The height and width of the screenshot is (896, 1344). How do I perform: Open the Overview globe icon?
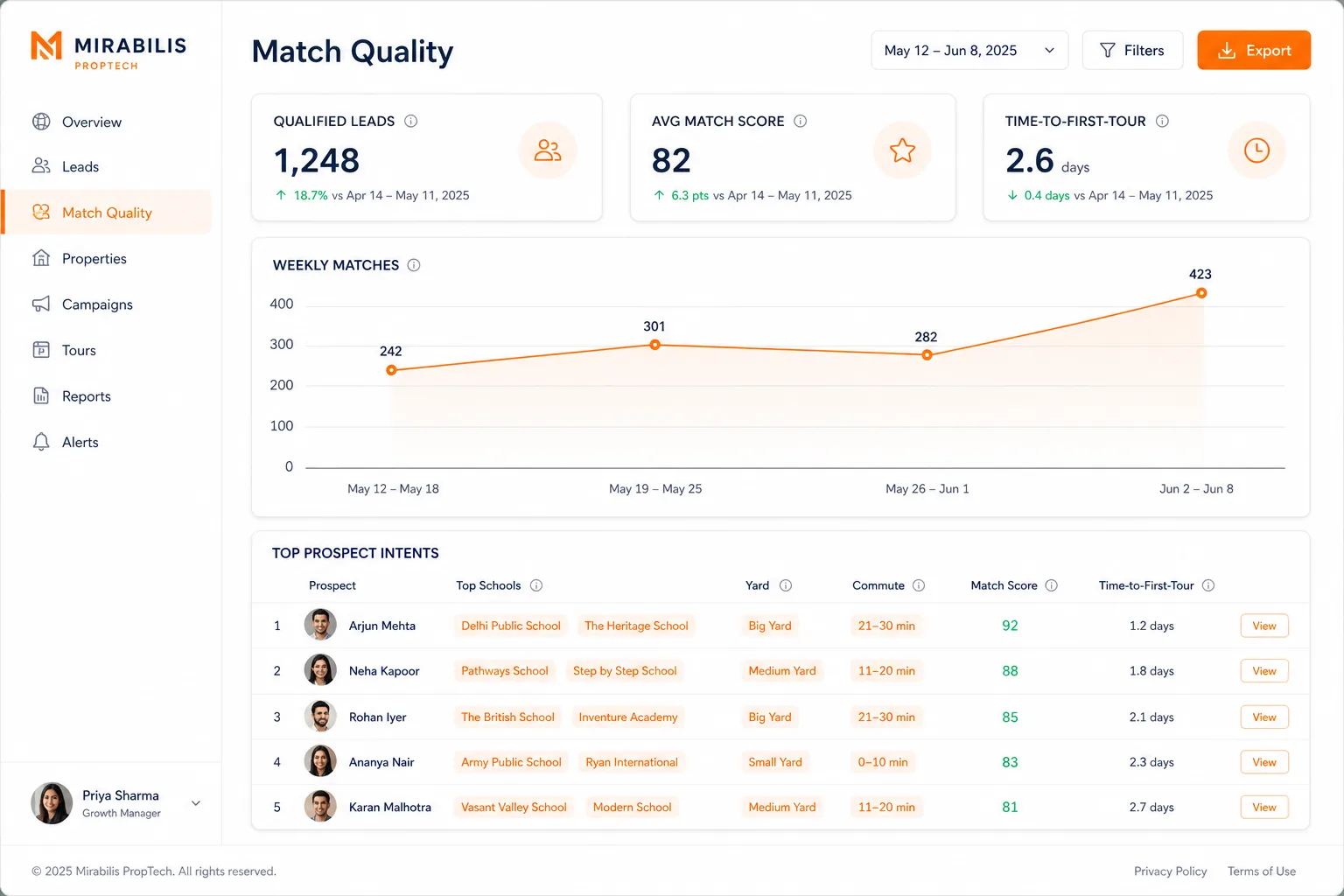(41, 122)
